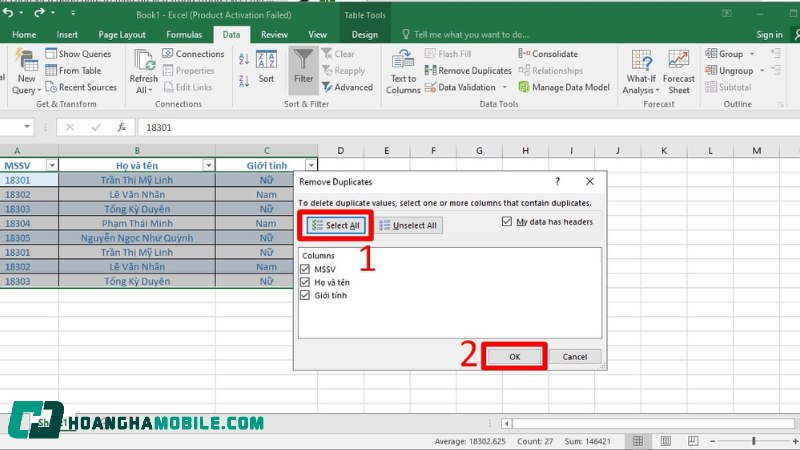Click the zoom slider handle
800x450 pixels.
tap(754, 441)
